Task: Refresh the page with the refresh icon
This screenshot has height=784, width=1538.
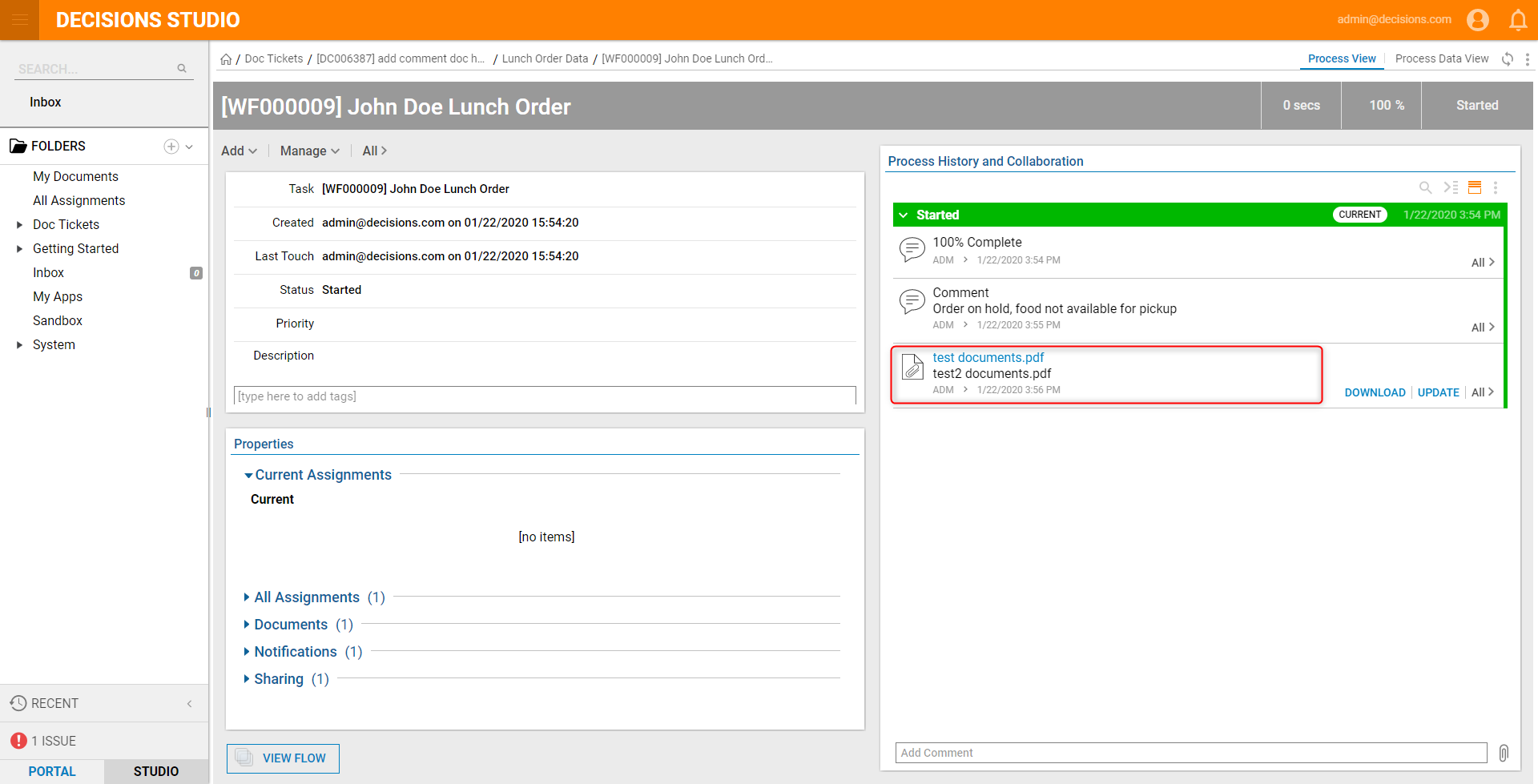Action: (x=1508, y=59)
